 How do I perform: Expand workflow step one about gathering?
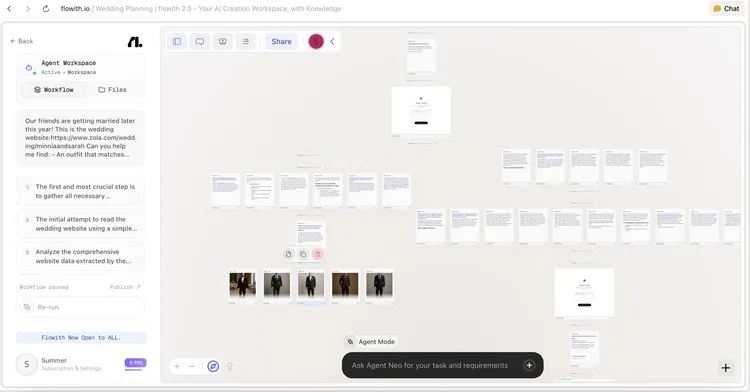(x=80, y=191)
